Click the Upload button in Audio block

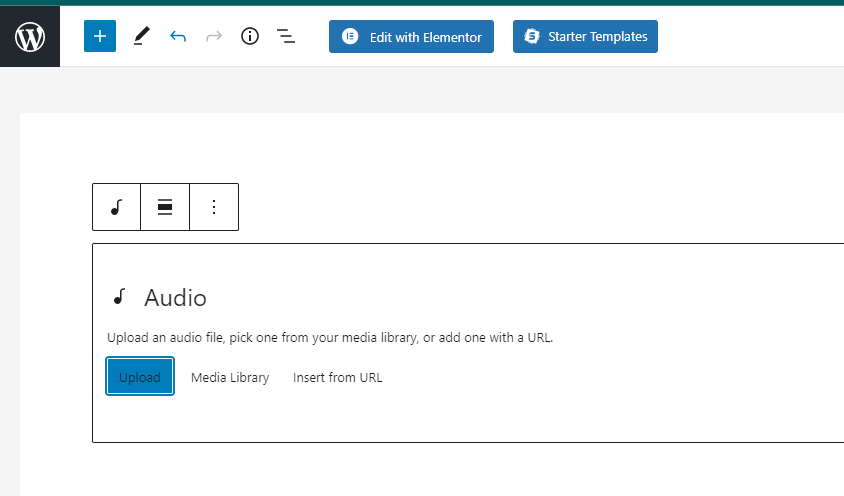click(x=140, y=376)
